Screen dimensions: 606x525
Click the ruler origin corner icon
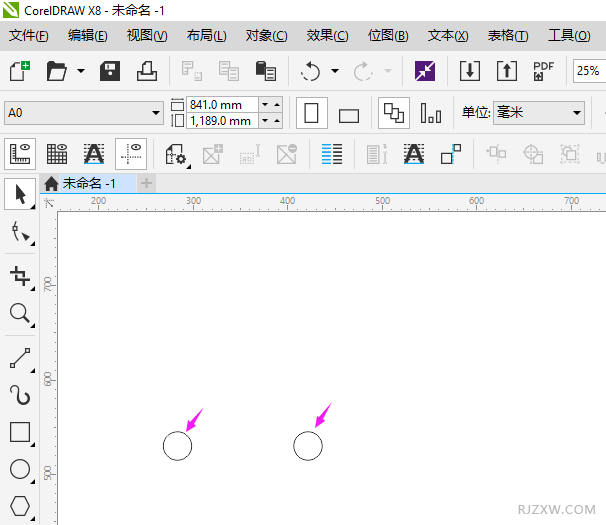(49, 203)
